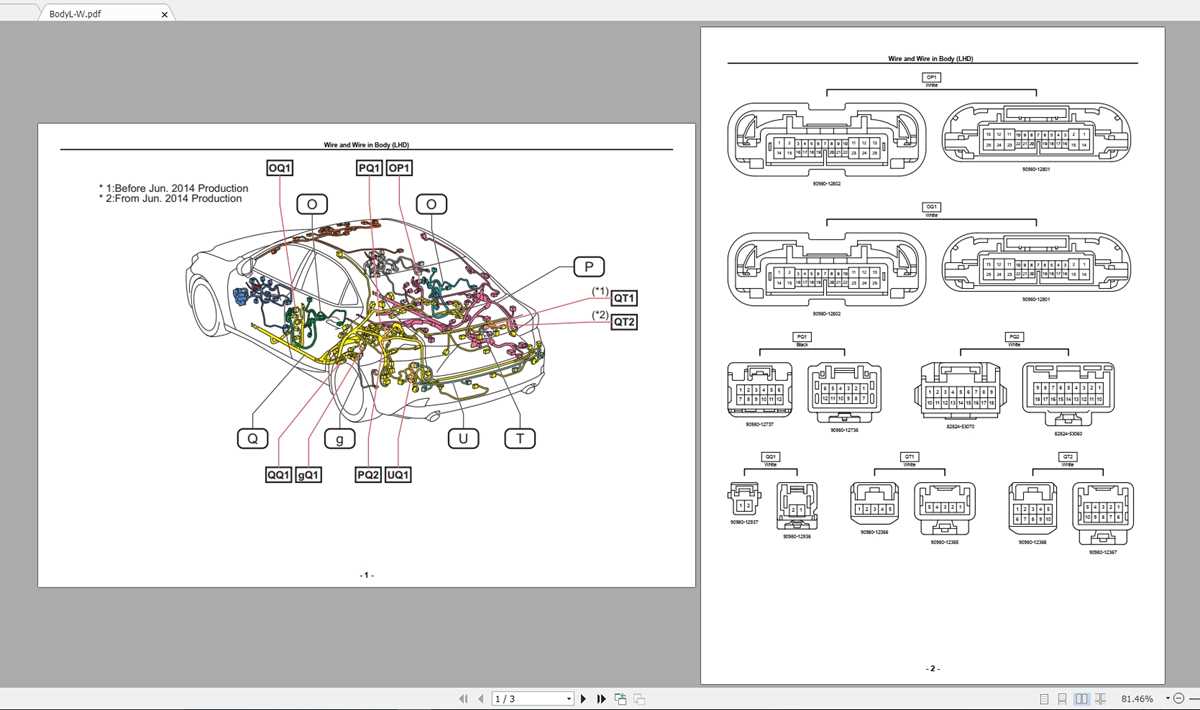
Task: Click page number '- 1 -' footer
Action: pos(366,575)
